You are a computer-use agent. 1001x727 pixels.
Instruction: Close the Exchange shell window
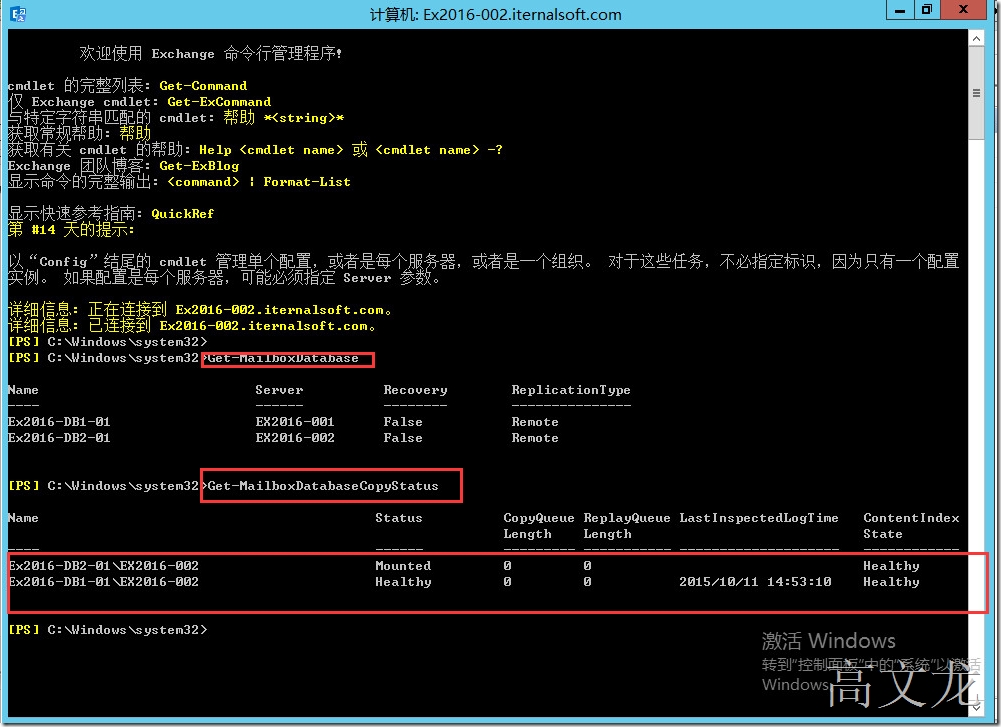(x=963, y=10)
